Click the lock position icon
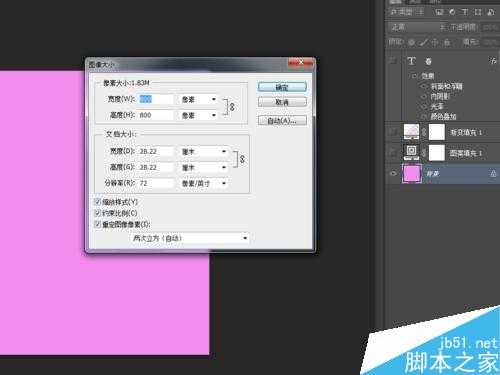The height and width of the screenshot is (375, 500). 435,42
